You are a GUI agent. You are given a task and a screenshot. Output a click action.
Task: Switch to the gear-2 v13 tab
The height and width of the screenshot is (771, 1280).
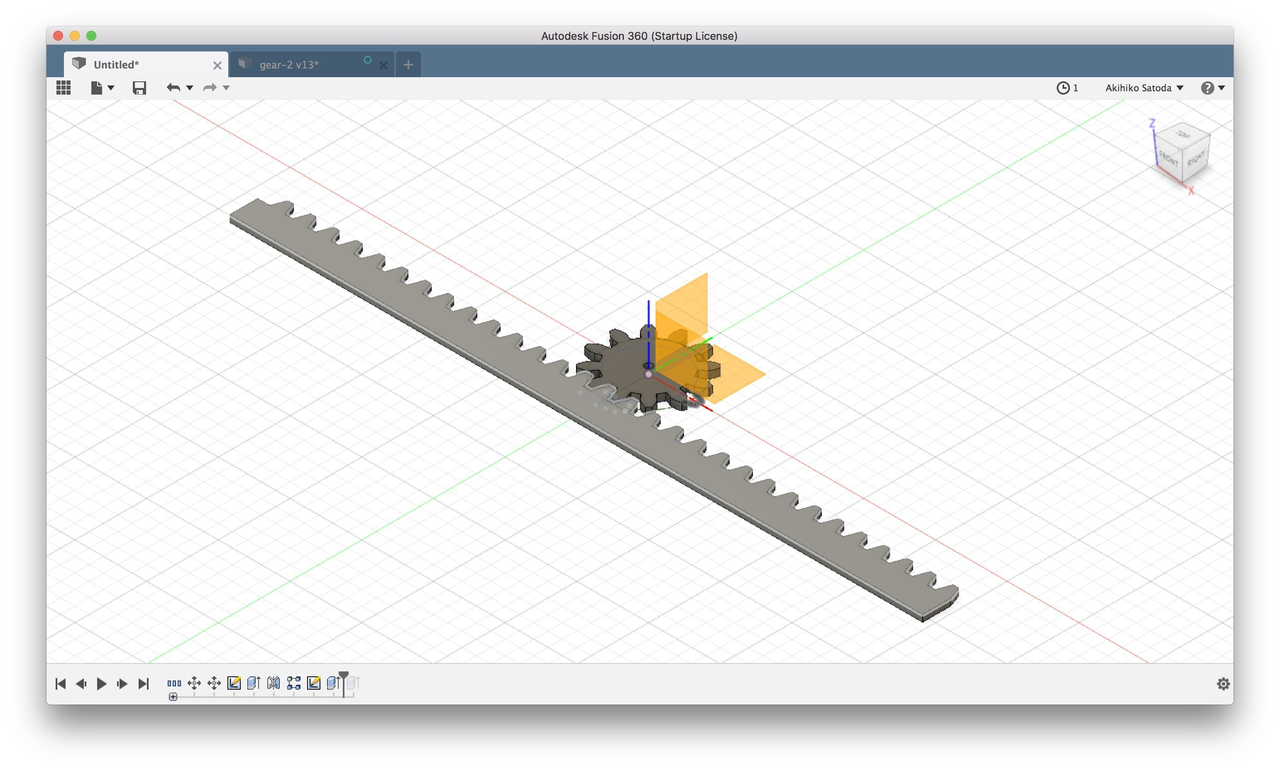pyautogui.click(x=289, y=65)
